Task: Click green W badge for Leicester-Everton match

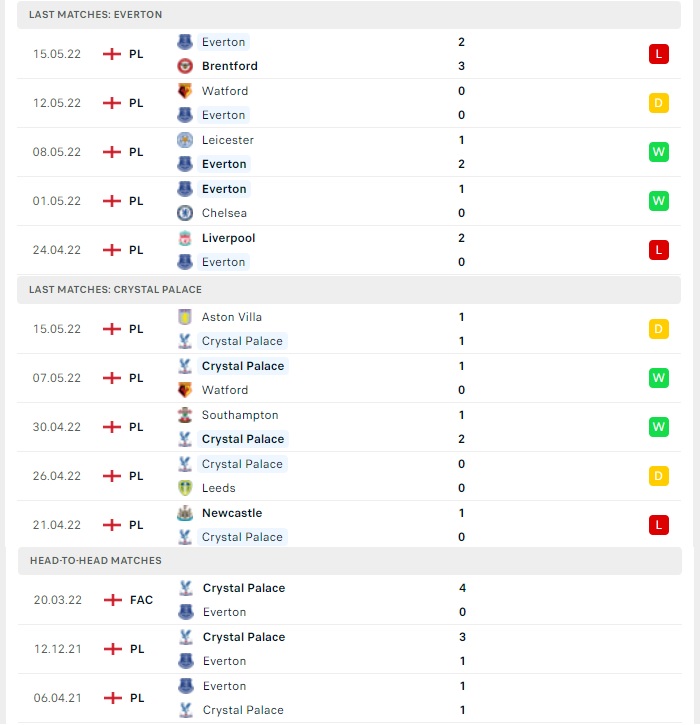Action: (658, 152)
